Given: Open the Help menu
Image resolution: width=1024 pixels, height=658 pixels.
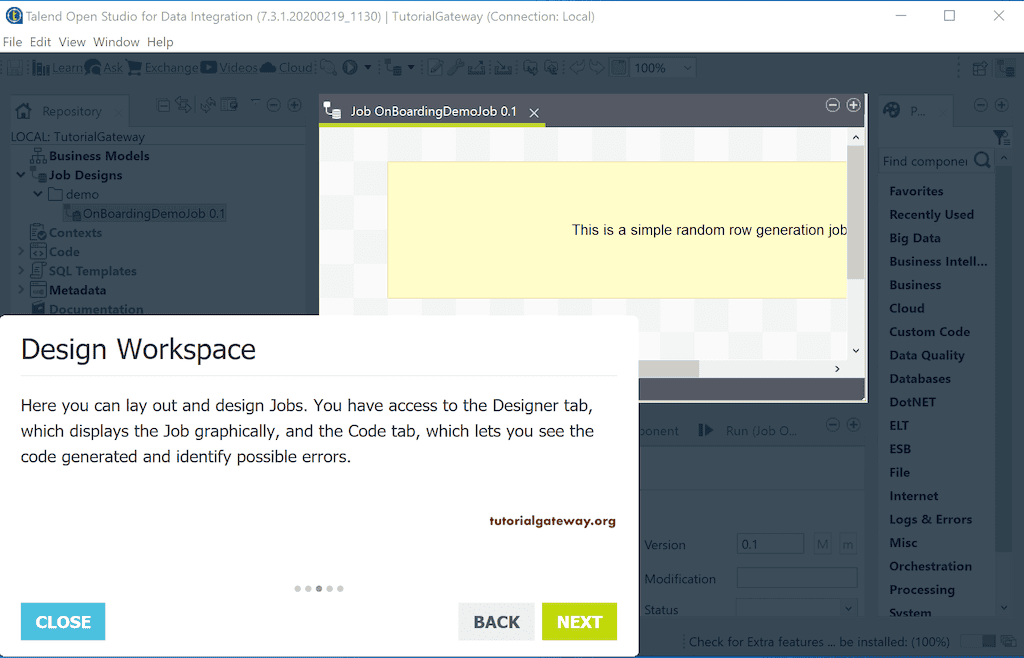Looking at the screenshot, I should pyautogui.click(x=160, y=42).
